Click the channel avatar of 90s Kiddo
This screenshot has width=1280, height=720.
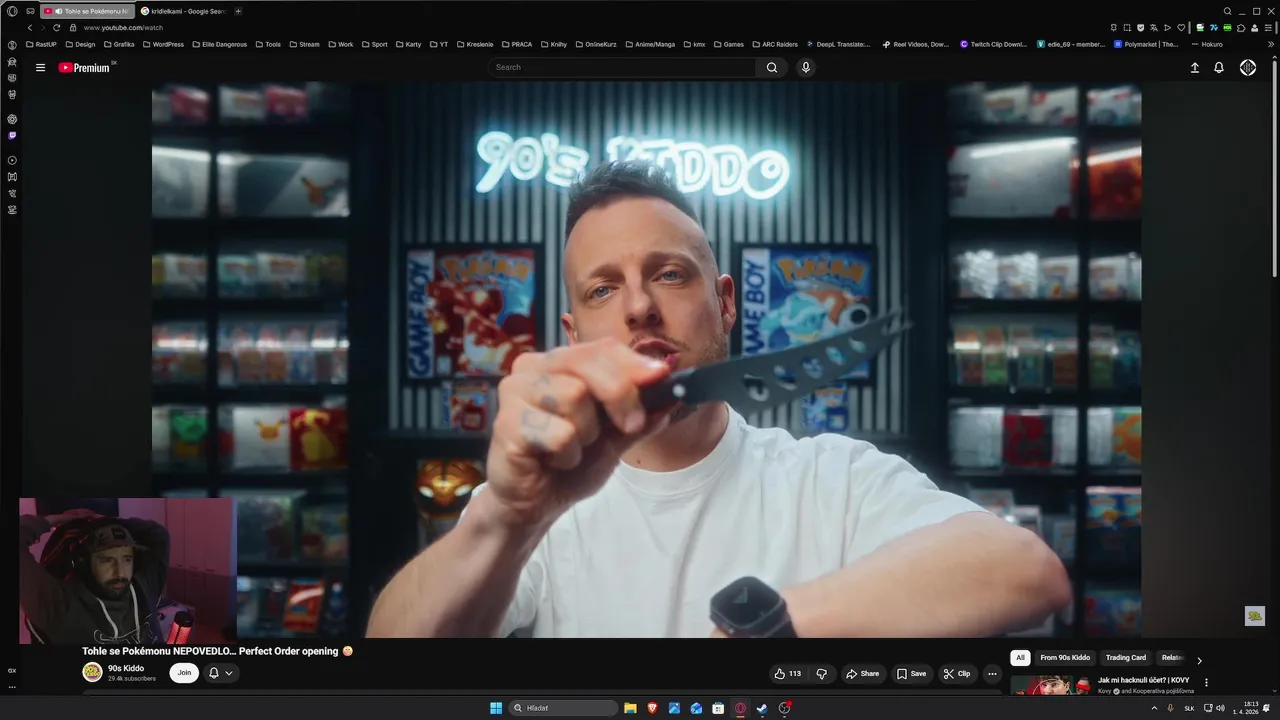coord(92,673)
